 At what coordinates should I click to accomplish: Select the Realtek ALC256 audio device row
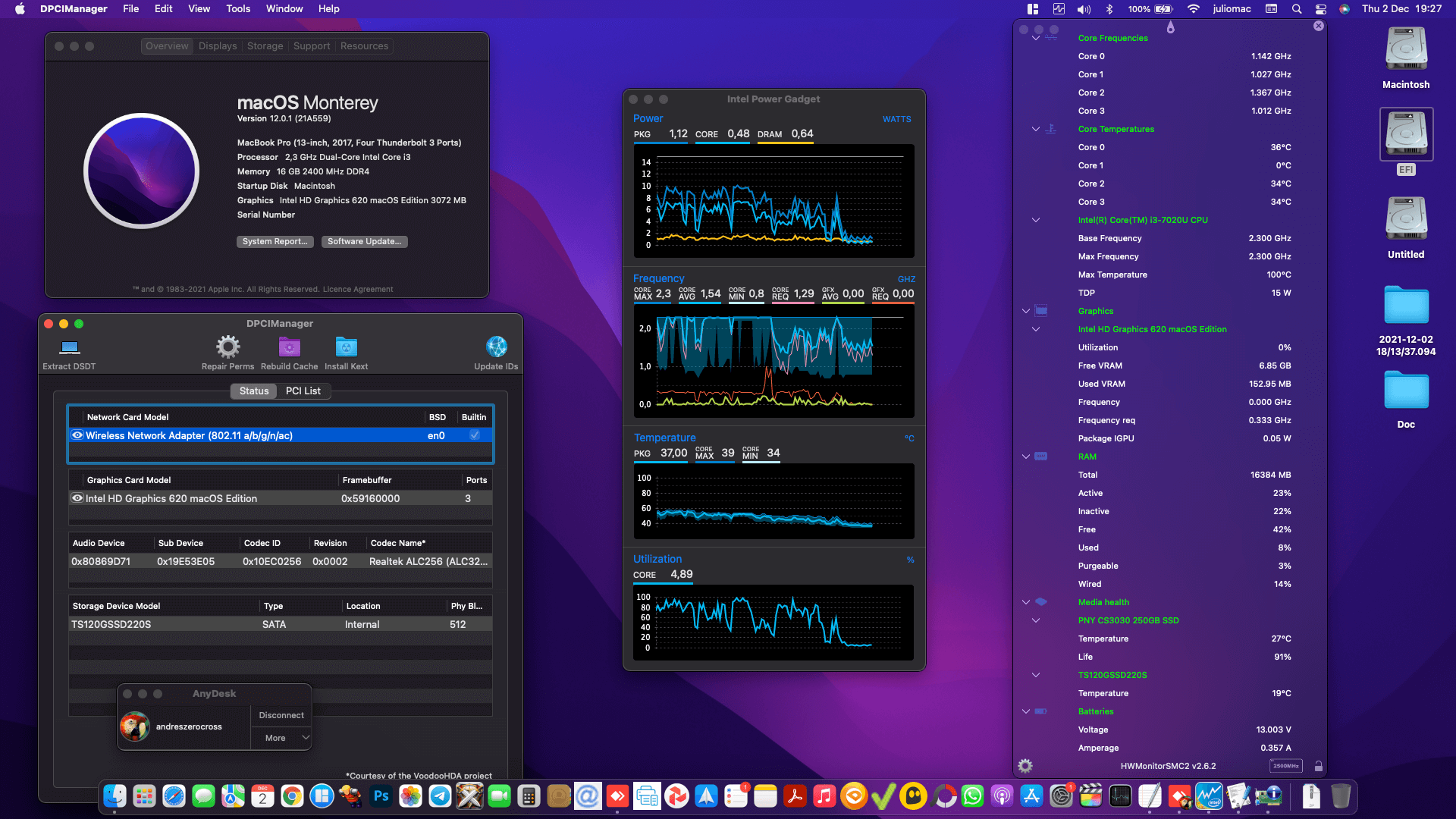pyautogui.click(x=281, y=562)
